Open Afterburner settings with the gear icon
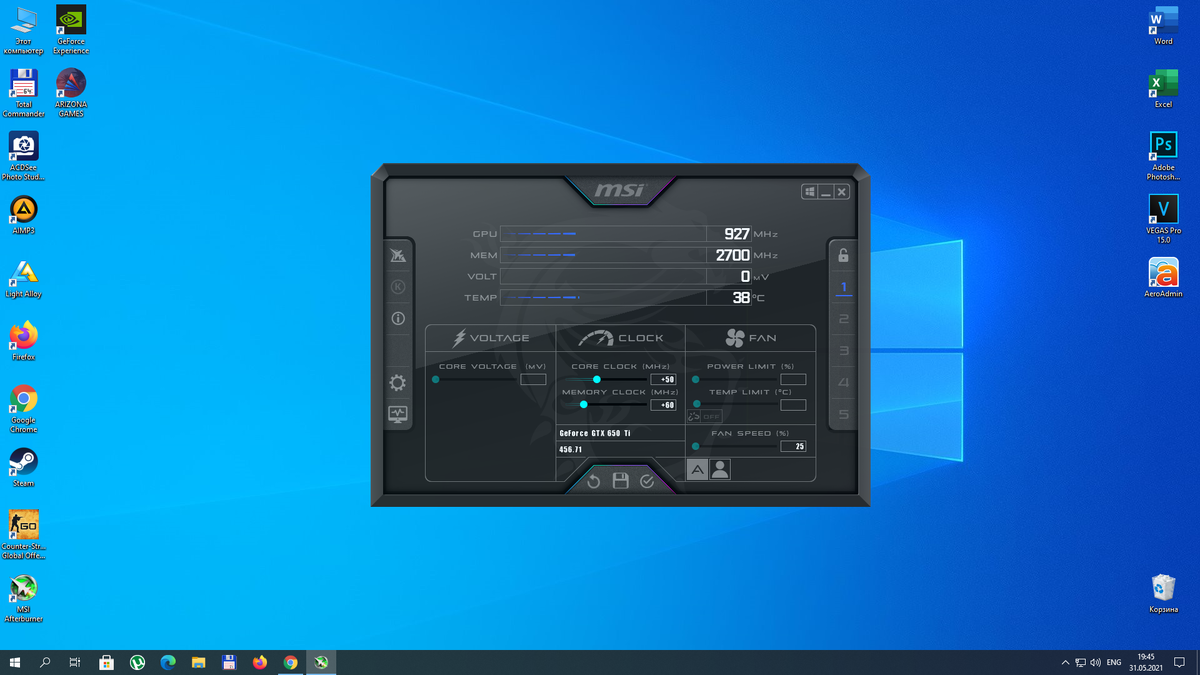This screenshot has height=675, width=1200. tap(398, 382)
